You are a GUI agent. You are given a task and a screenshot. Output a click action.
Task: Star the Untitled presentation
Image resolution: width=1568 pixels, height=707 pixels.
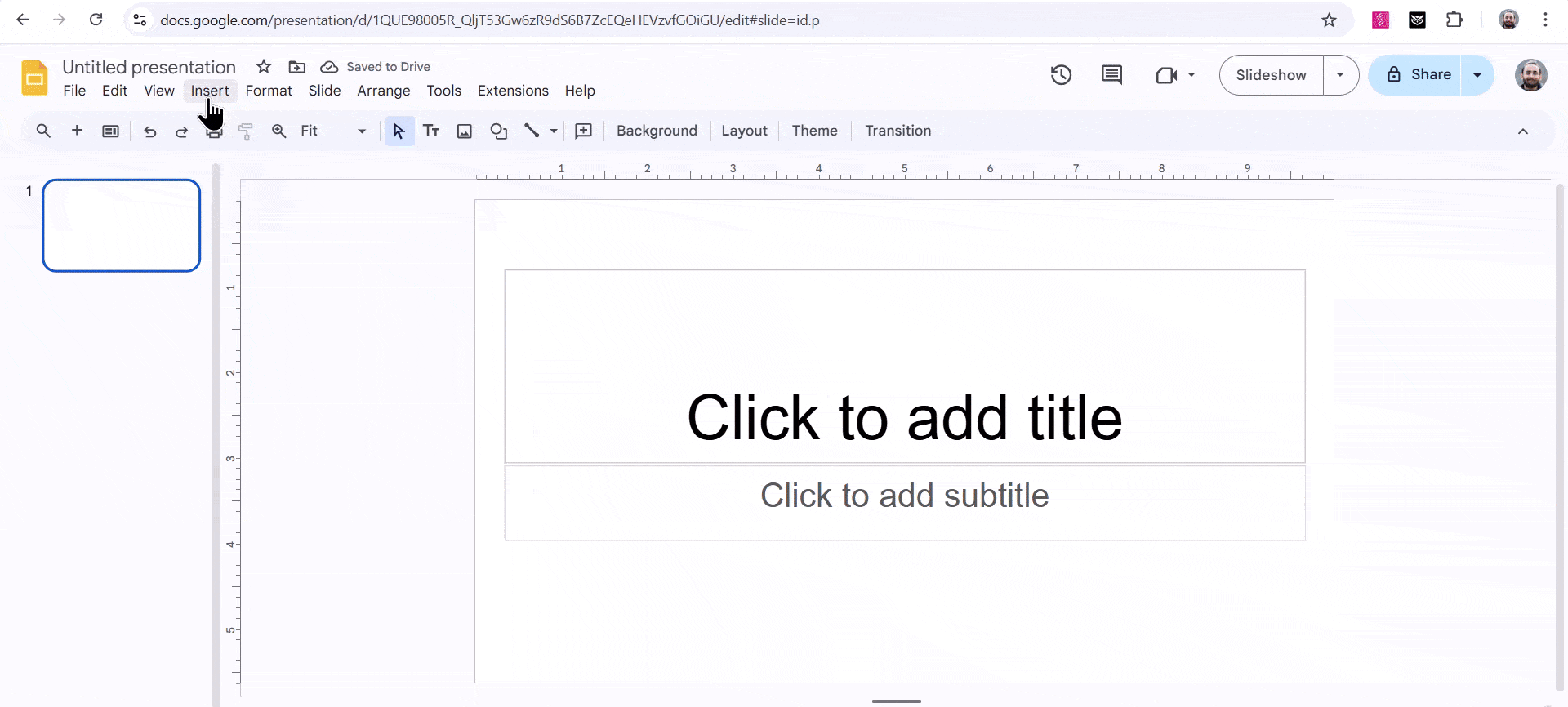264,67
